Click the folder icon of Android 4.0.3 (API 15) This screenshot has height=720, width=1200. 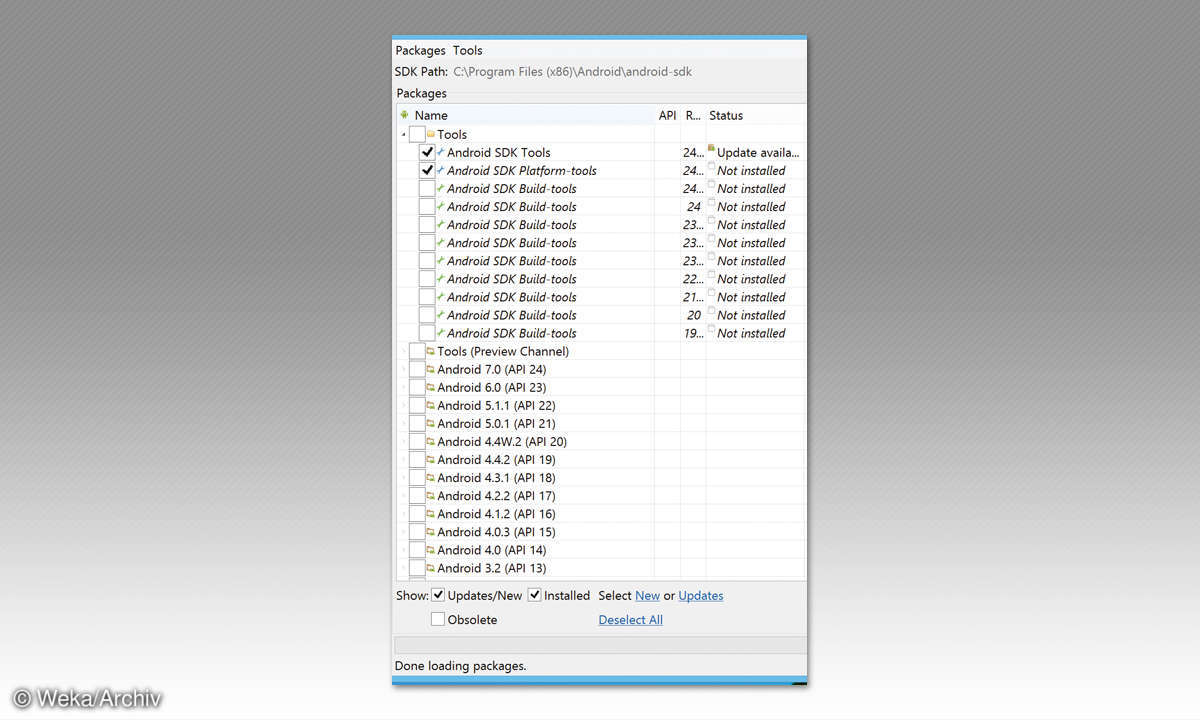[431, 532]
